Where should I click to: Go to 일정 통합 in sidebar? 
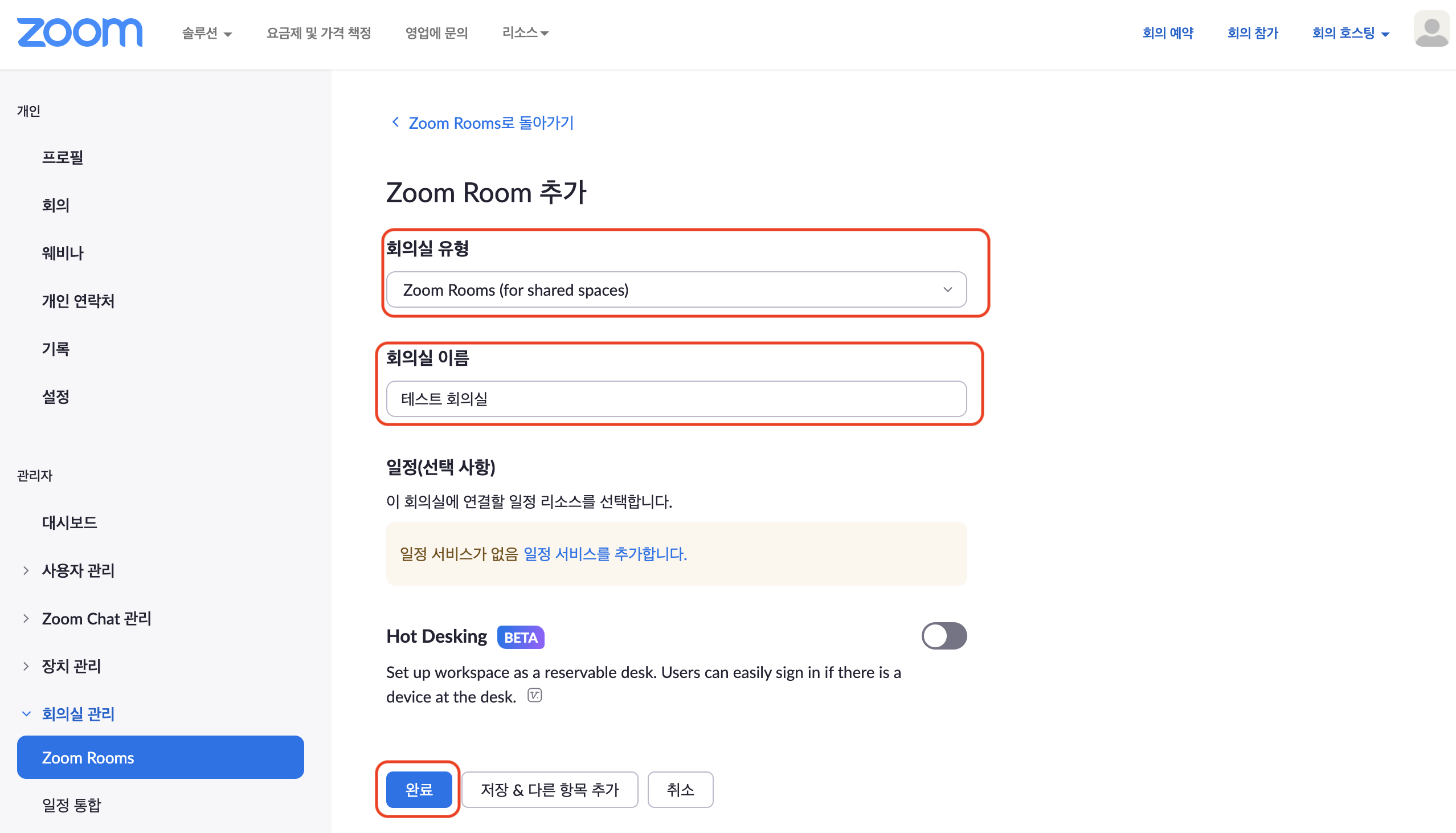click(71, 806)
